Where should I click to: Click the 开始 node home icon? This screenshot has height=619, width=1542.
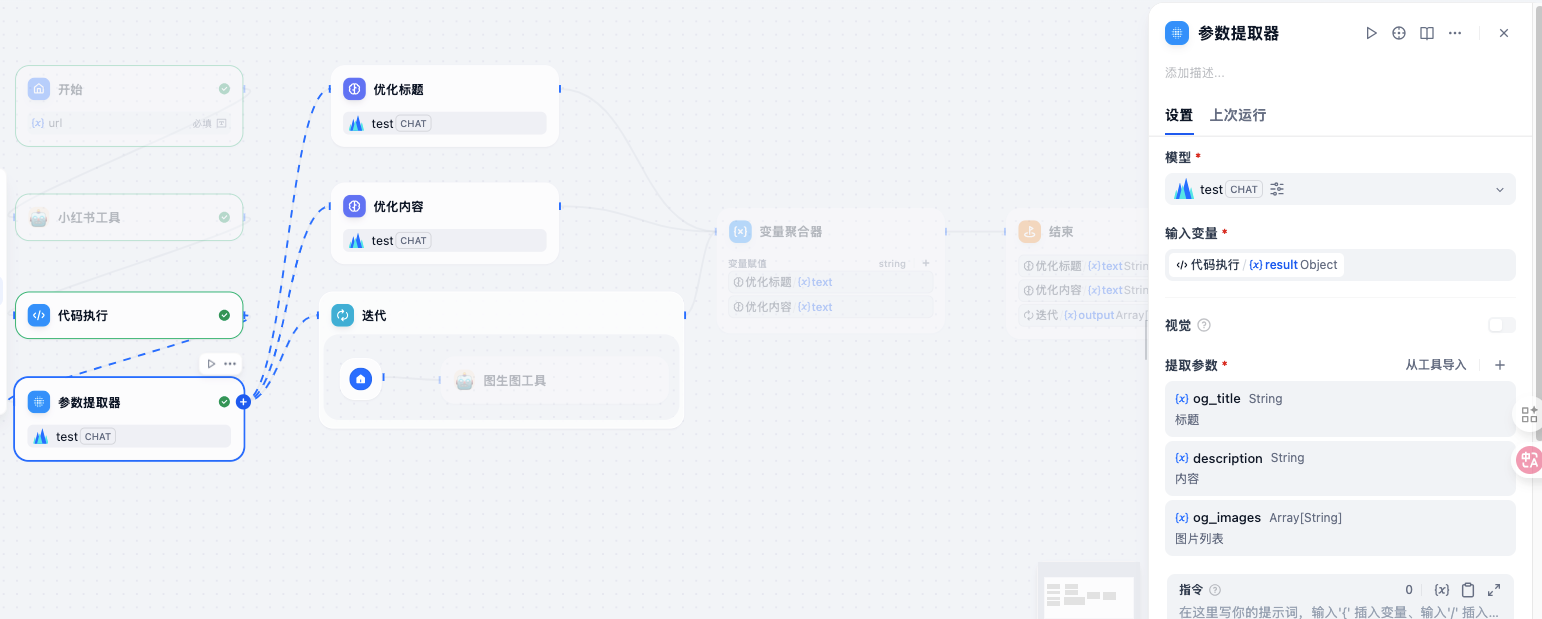tap(39, 89)
